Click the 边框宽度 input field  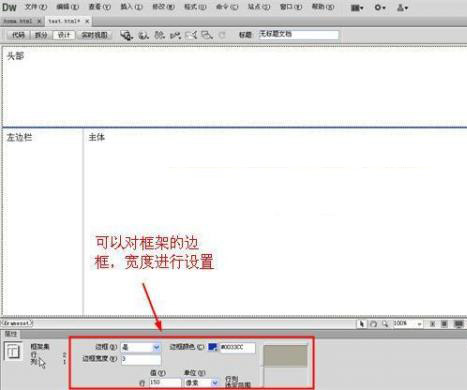(x=141, y=359)
